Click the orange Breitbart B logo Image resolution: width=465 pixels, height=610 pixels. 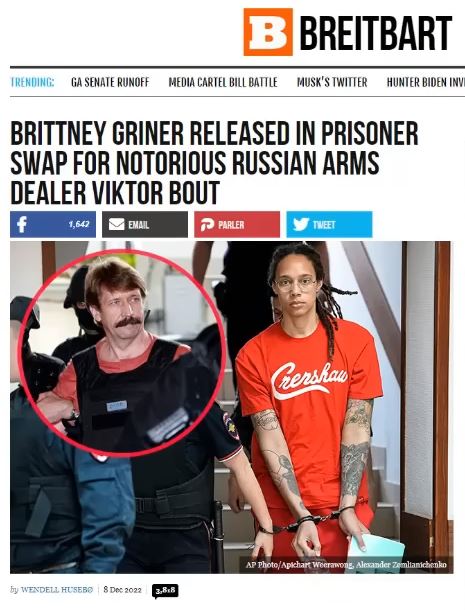[268, 32]
